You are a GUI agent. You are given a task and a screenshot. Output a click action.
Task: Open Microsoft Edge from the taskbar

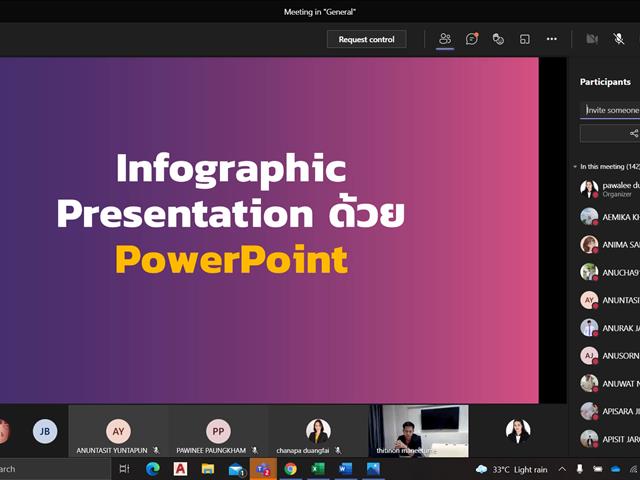(153, 469)
